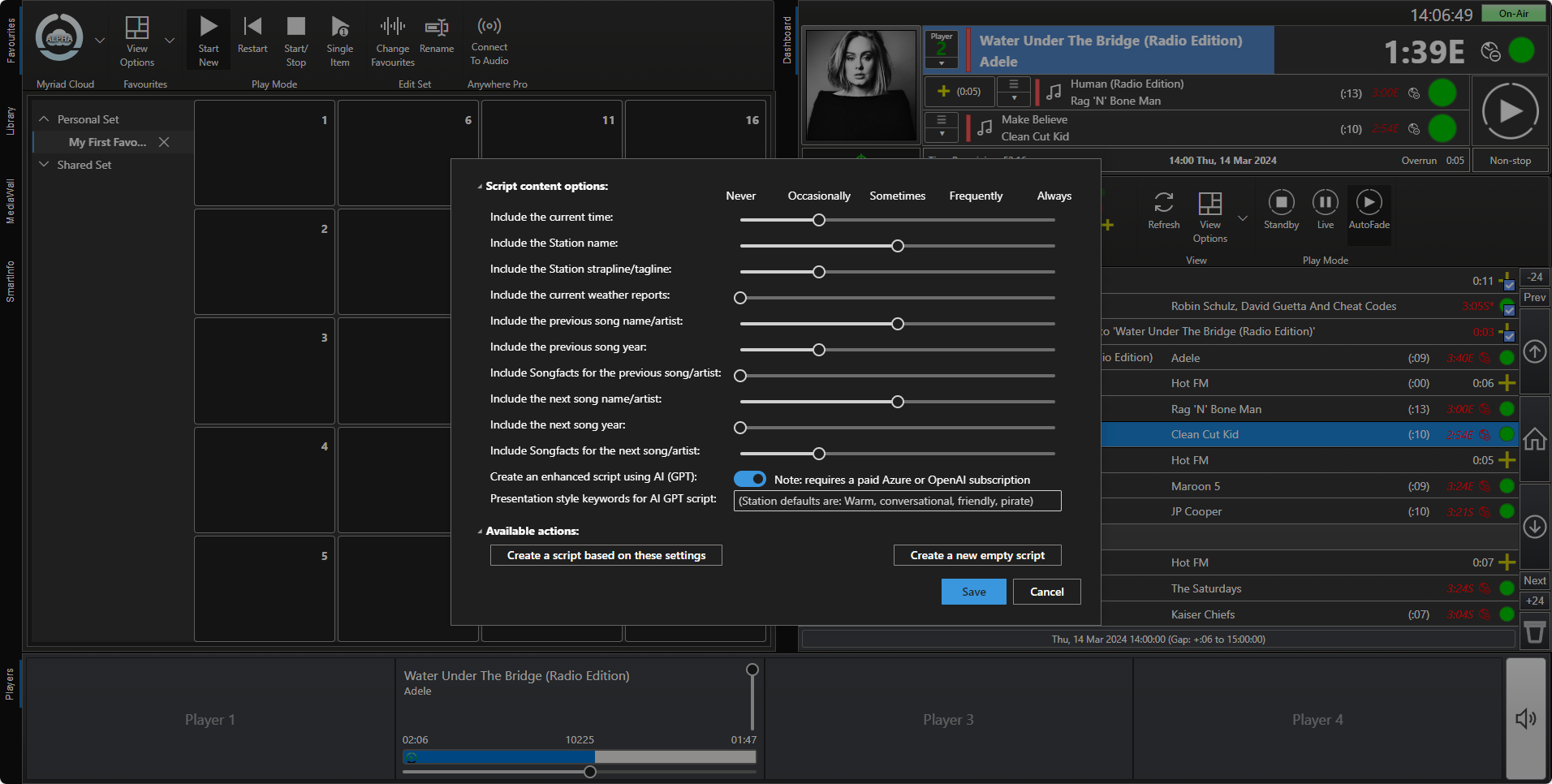
Task: Expand the Shared Set group
Action: point(45,164)
